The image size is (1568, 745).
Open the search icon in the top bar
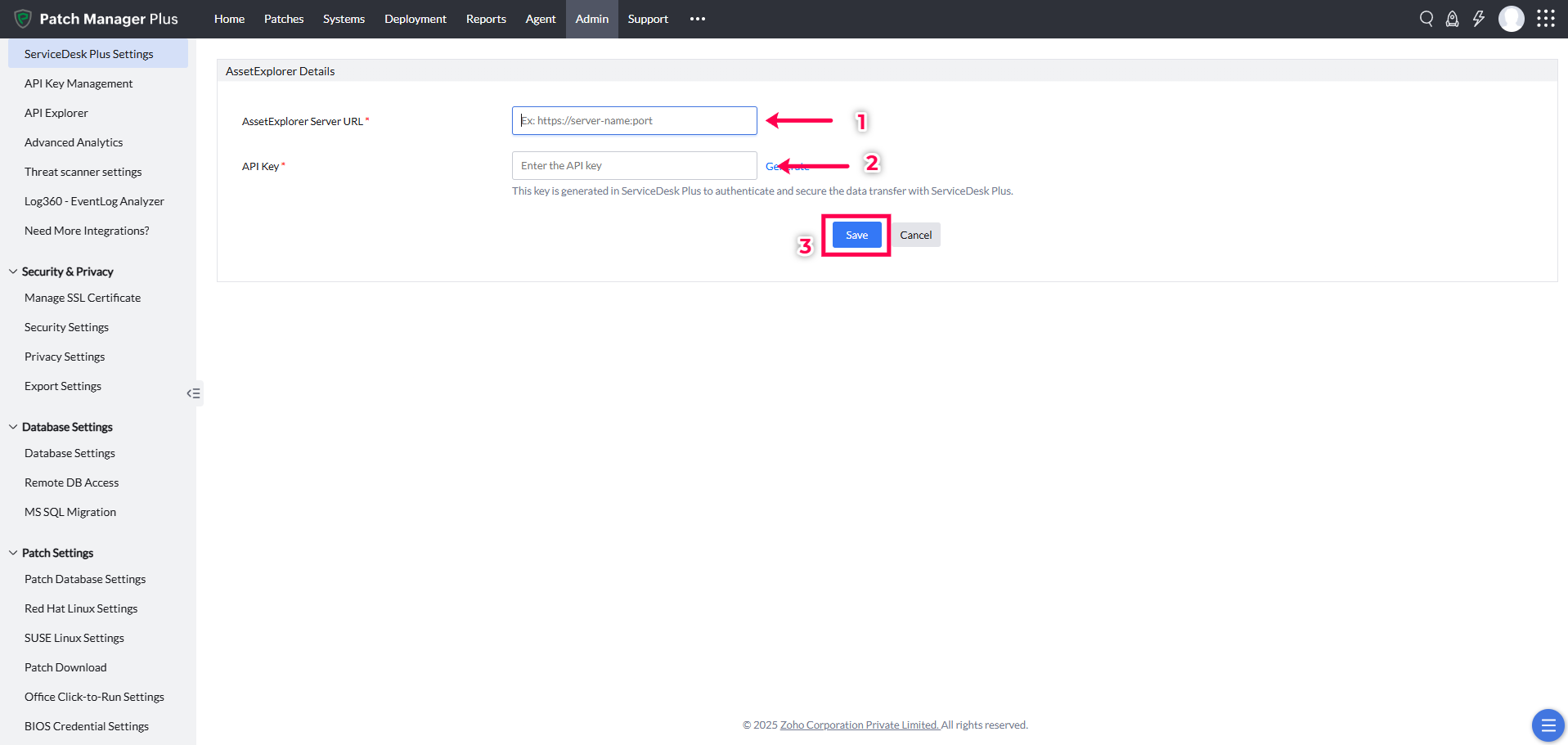click(x=1426, y=19)
